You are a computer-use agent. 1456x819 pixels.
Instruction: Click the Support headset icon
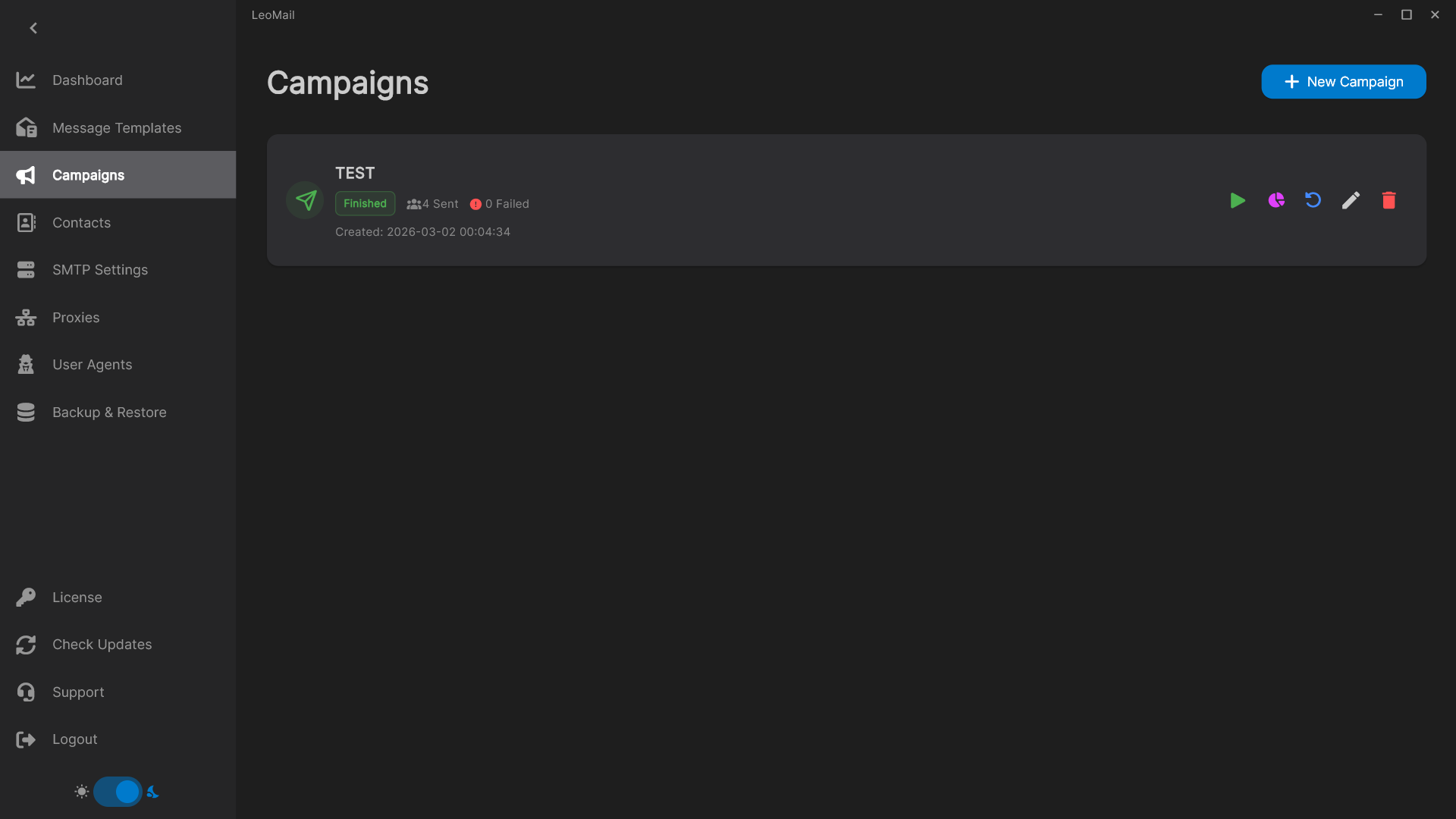tap(26, 692)
